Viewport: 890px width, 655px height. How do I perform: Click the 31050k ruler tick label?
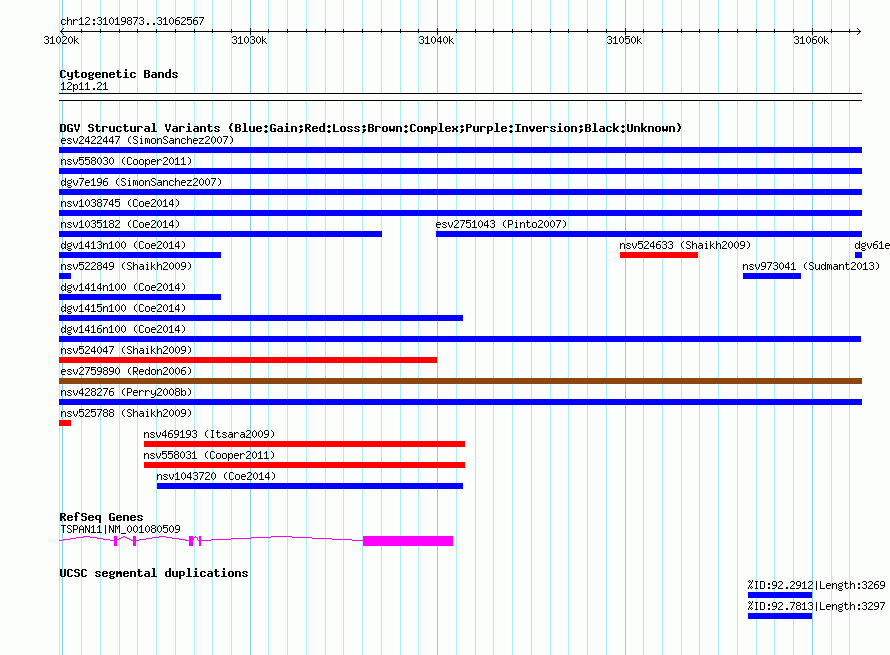click(624, 40)
